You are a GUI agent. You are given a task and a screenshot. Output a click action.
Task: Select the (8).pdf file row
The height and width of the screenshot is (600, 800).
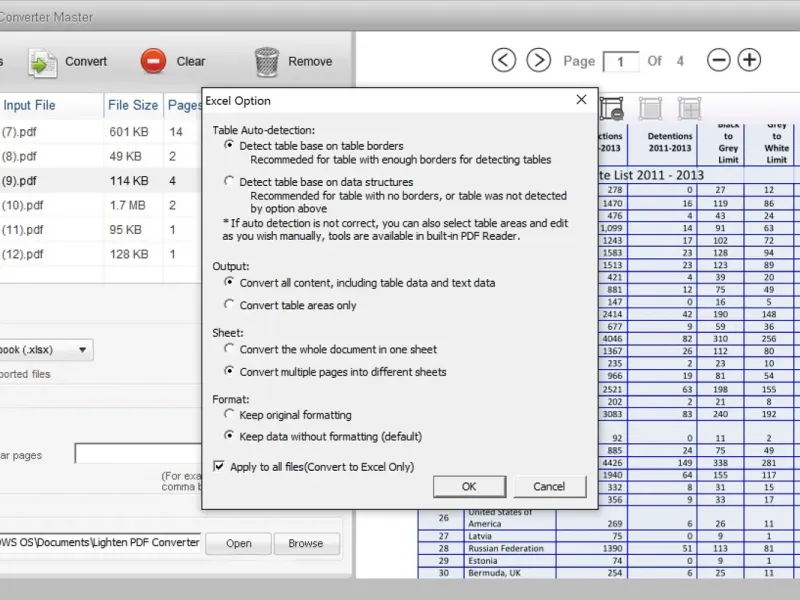pos(101,156)
